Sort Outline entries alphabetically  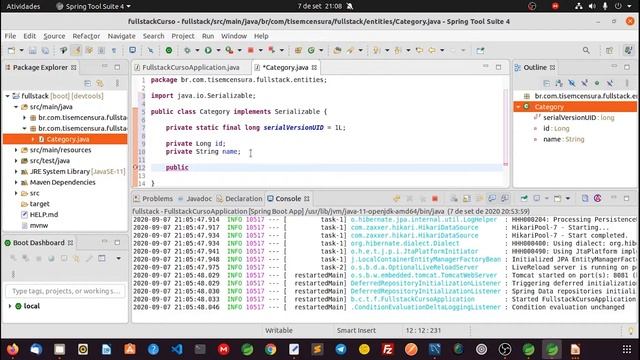tap(559, 83)
